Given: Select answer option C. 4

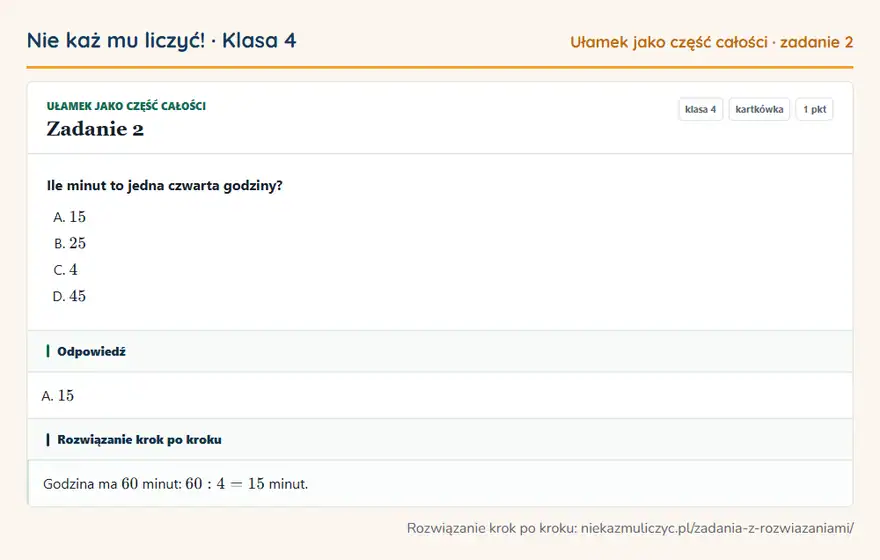Looking at the screenshot, I should tap(66, 269).
